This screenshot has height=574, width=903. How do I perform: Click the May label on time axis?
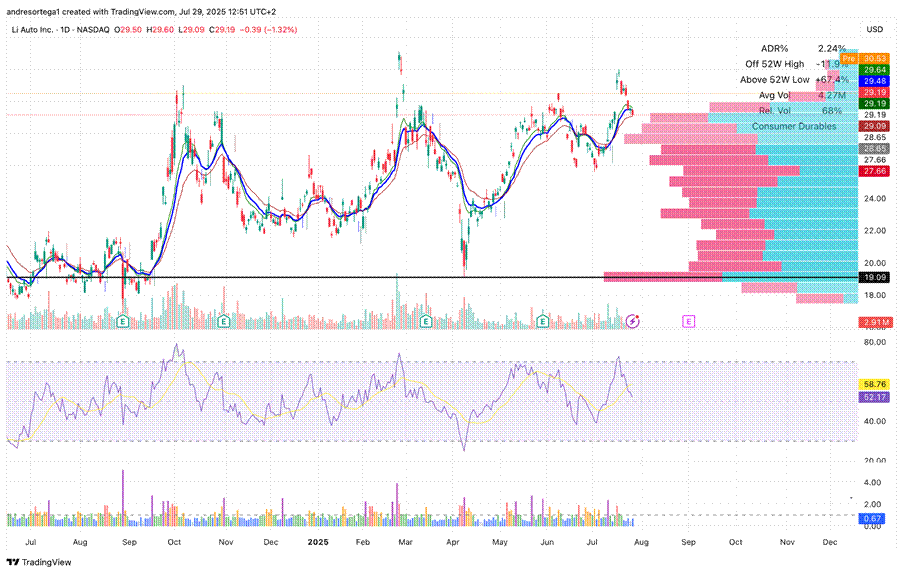pos(500,542)
